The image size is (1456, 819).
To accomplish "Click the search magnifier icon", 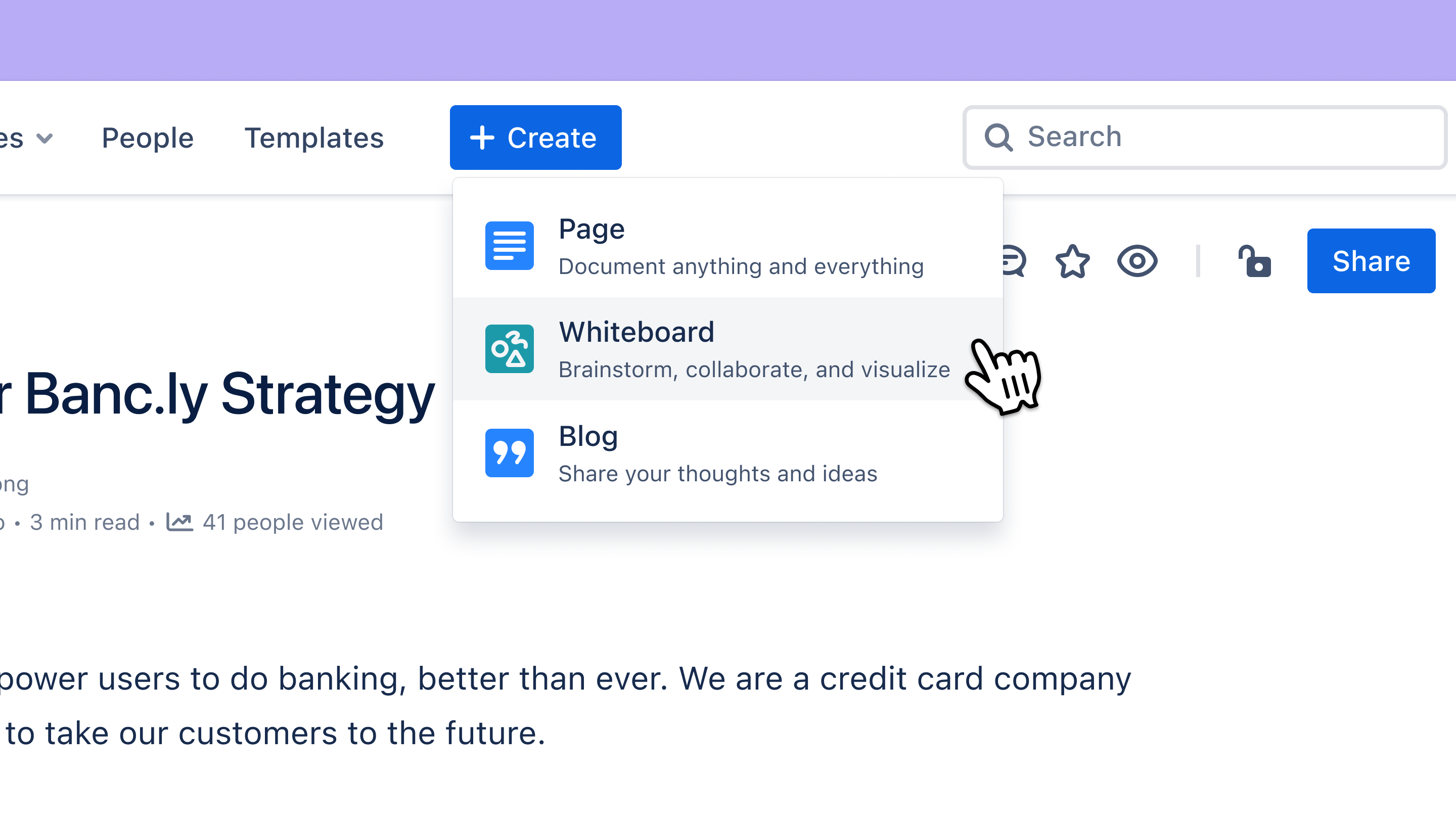I will point(997,136).
